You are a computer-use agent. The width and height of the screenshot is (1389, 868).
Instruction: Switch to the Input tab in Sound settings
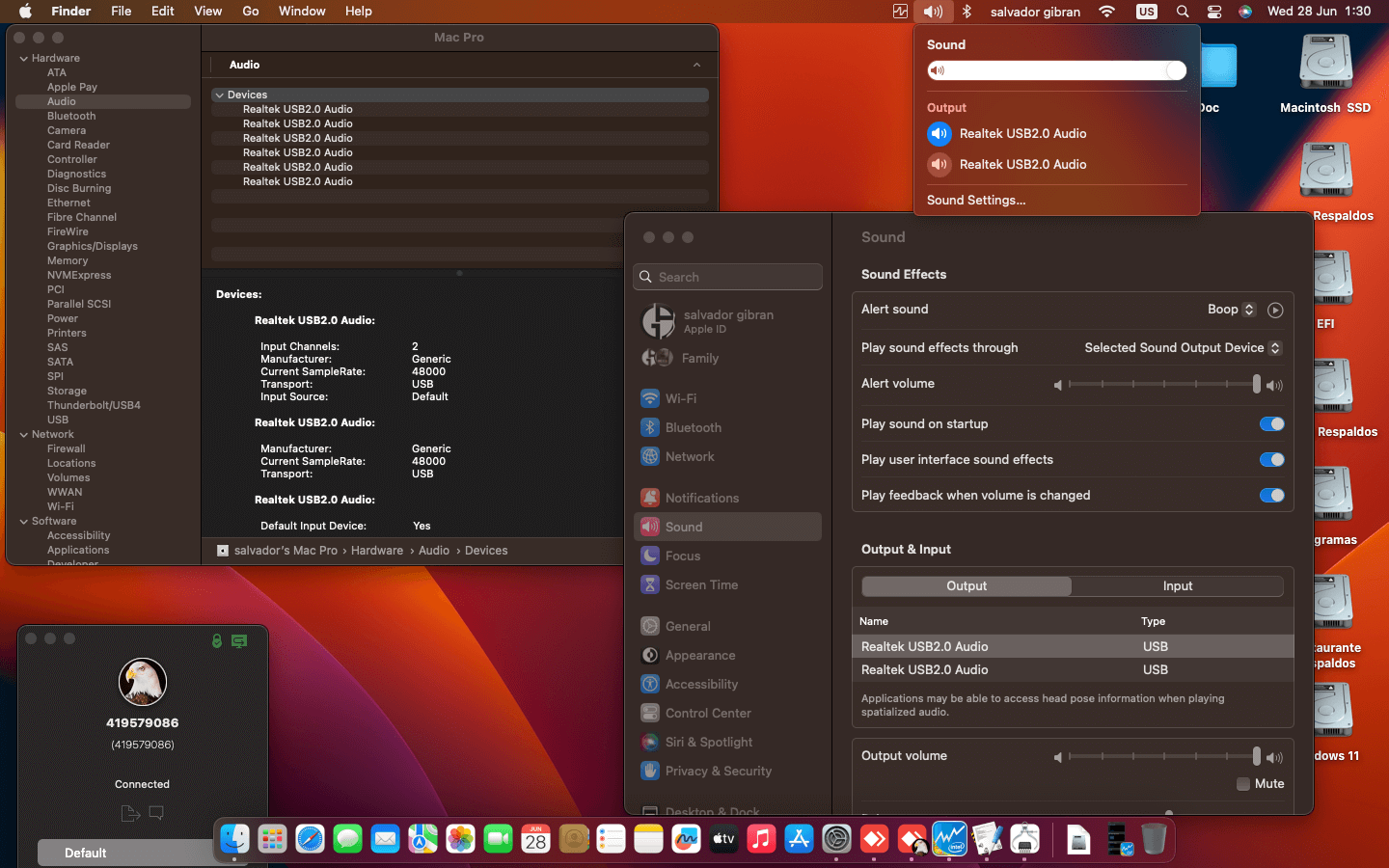(1178, 586)
